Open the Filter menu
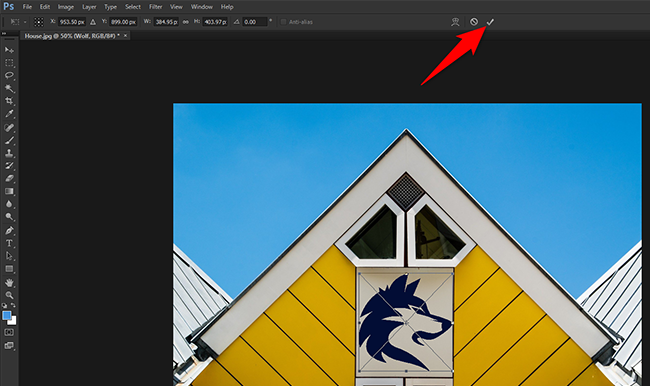This screenshot has height=386, width=650. 155,7
